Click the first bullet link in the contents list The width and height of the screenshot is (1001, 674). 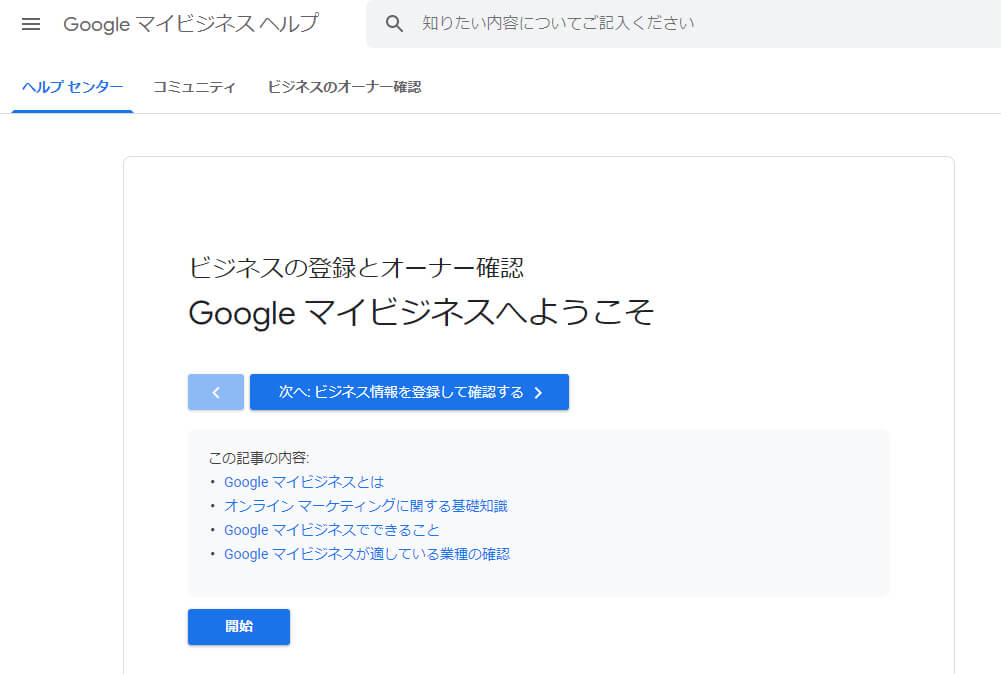click(303, 481)
